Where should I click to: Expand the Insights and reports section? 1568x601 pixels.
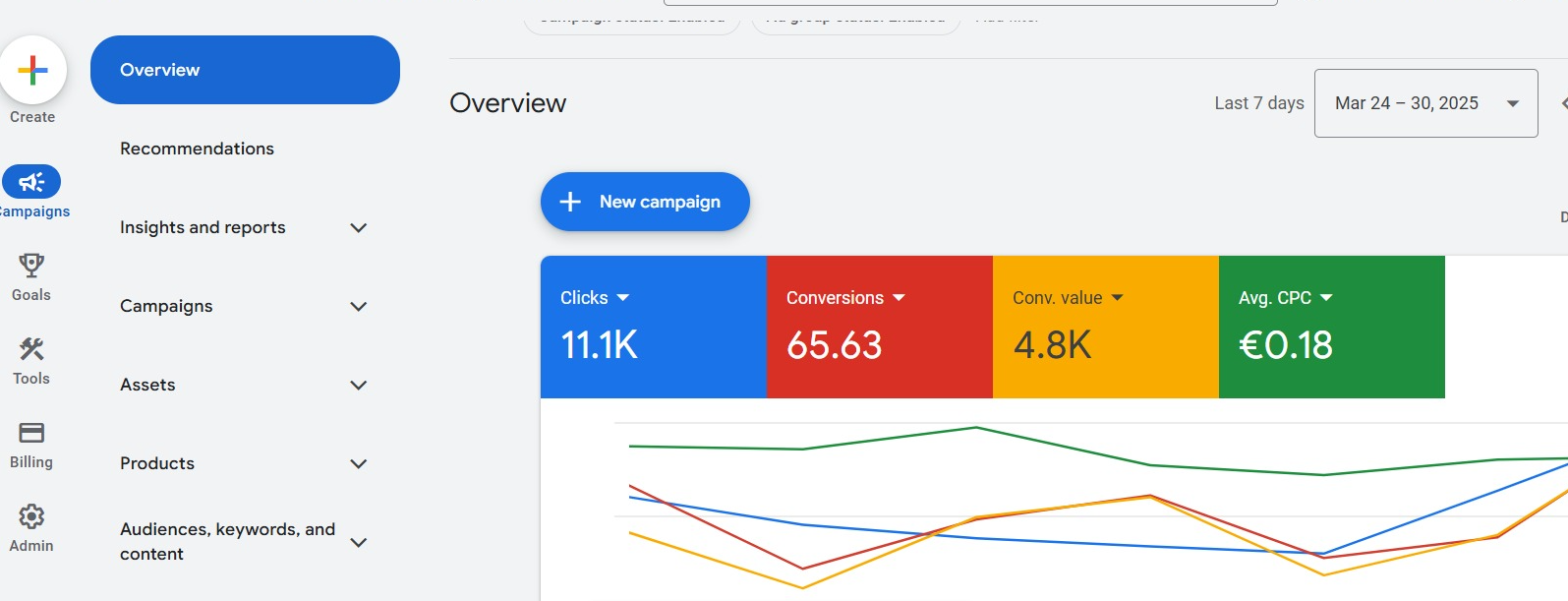pyautogui.click(x=359, y=227)
